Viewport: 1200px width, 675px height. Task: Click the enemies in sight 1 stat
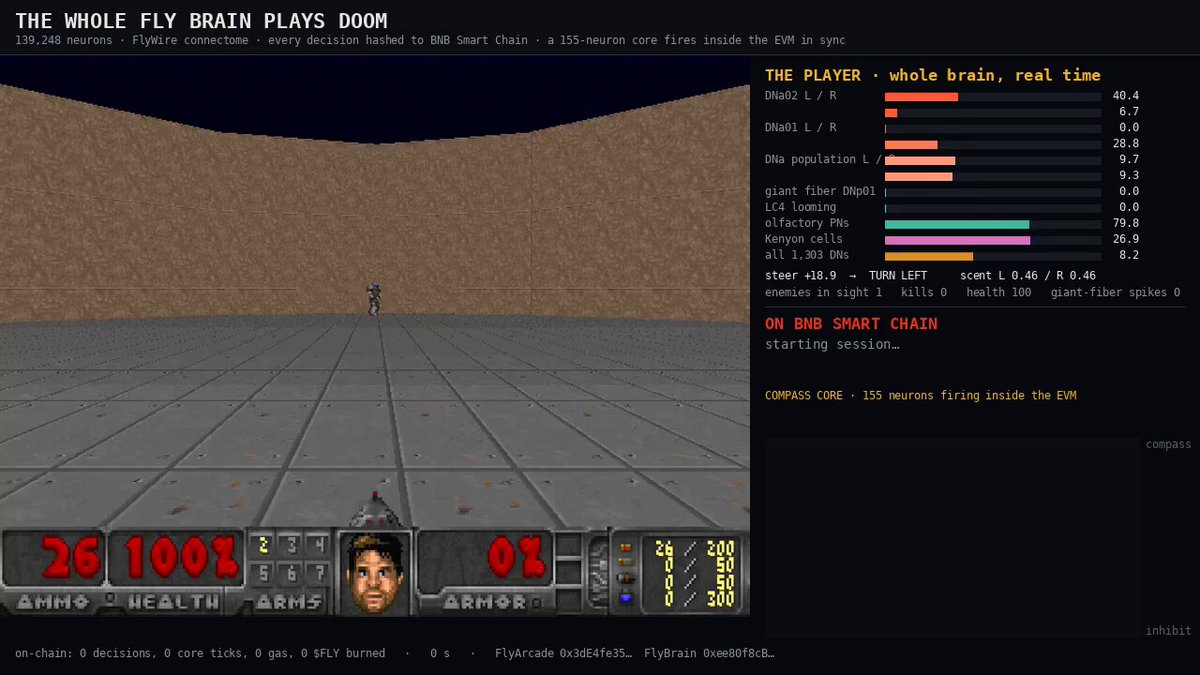coord(824,292)
